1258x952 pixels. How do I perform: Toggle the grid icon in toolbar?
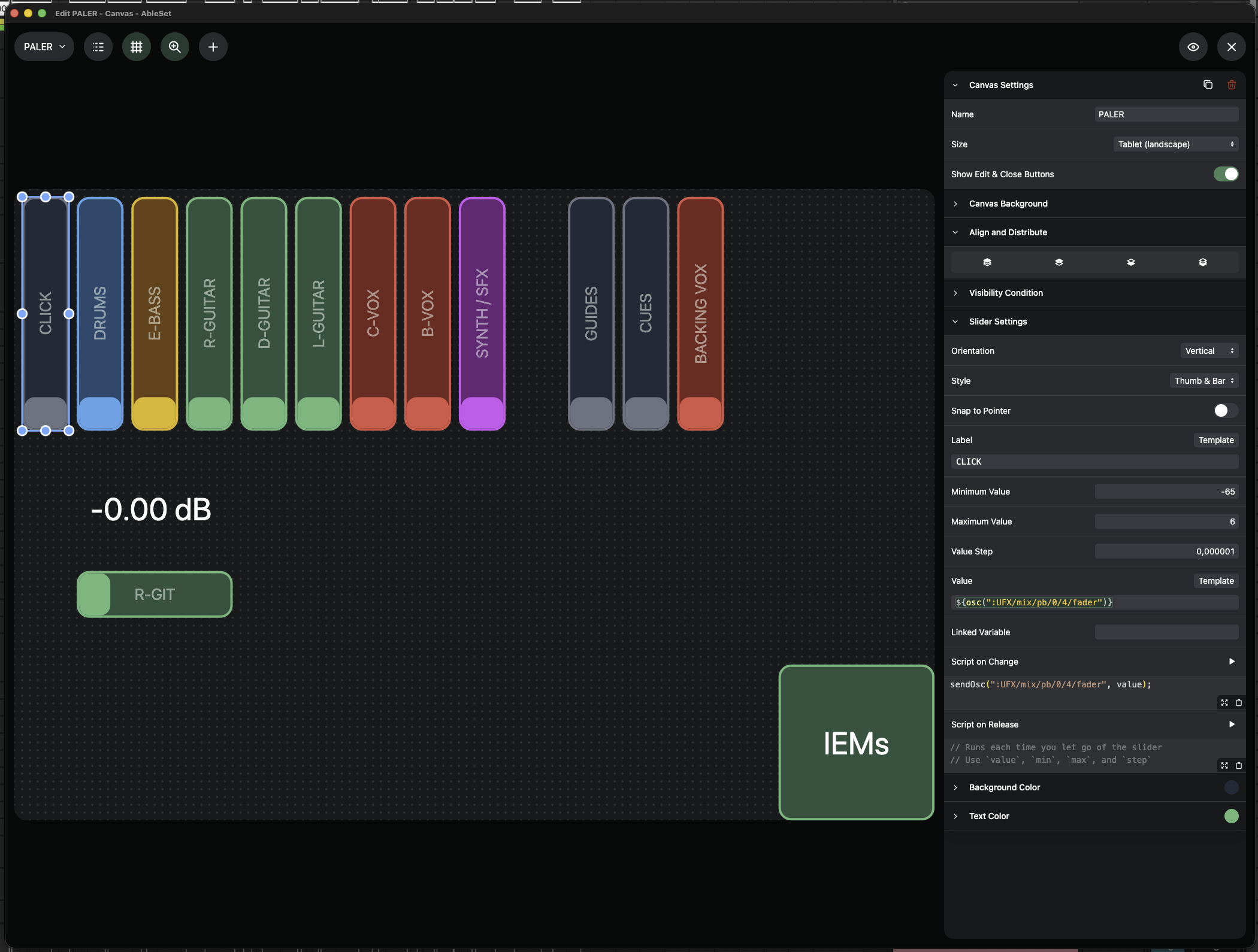click(x=137, y=47)
